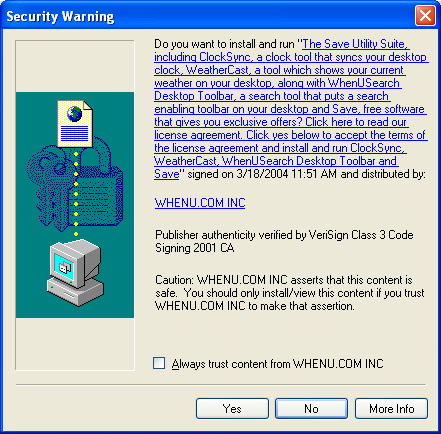Enable Always trust content from WHENU.COM checkbox
This screenshot has height=434, width=441.
(159, 363)
